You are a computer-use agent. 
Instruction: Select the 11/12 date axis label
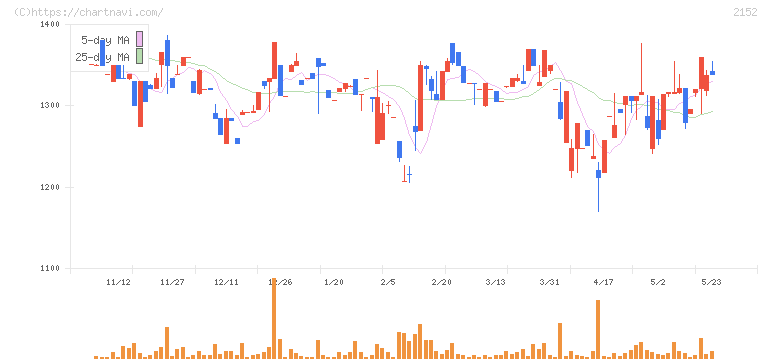(x=118, y=282)
